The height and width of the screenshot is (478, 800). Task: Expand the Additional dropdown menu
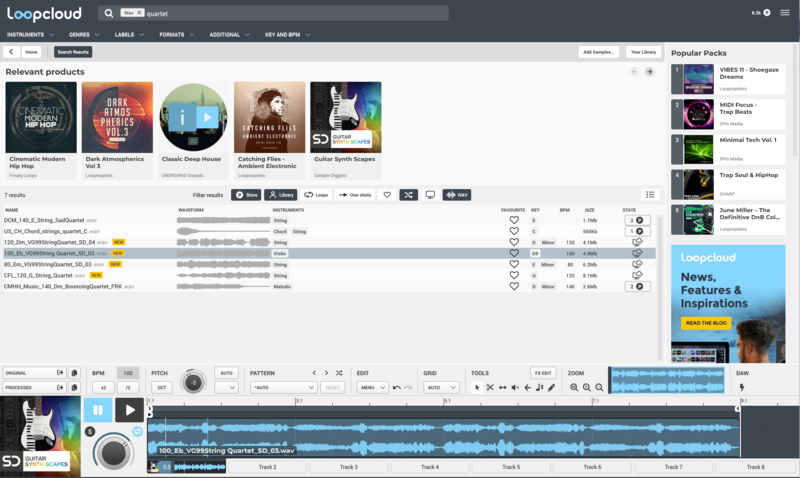[x=230, y=35]
